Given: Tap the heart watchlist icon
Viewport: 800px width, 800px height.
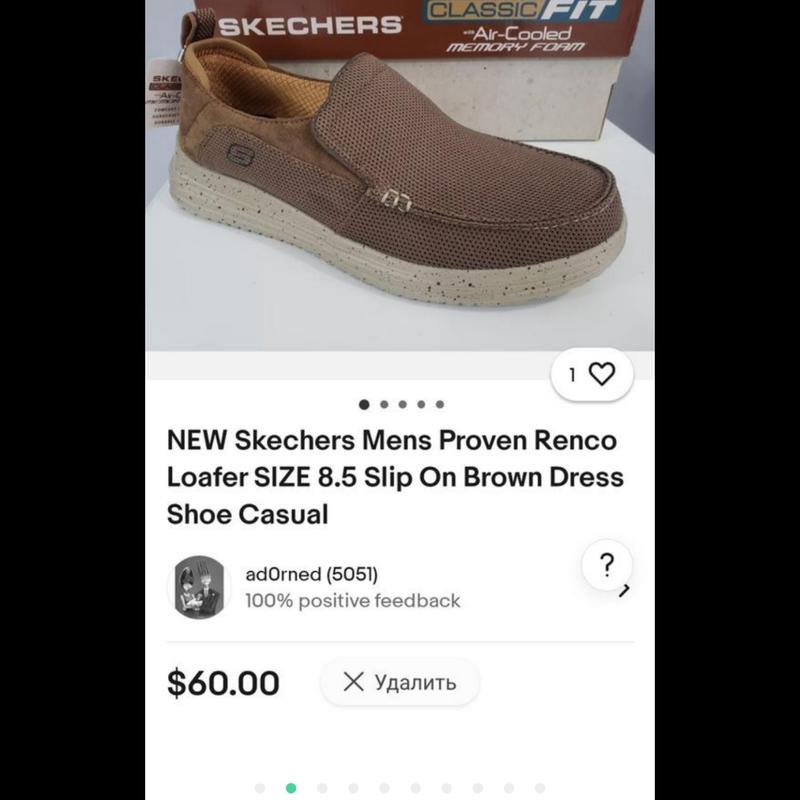Looking at the screenshot, I should (601, 374).
